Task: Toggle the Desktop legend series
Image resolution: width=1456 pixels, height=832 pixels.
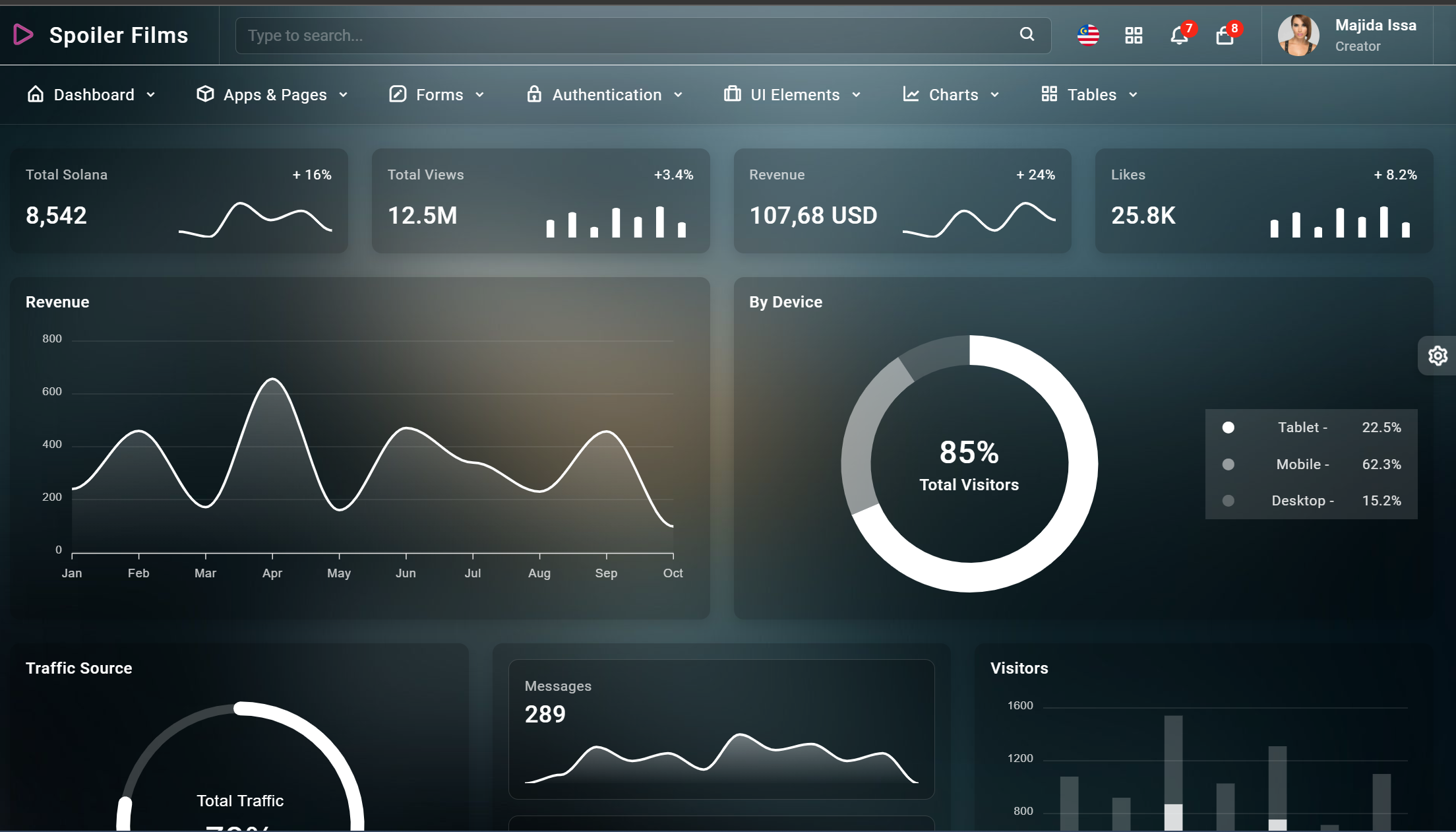Action: [x=1303, y=501]
